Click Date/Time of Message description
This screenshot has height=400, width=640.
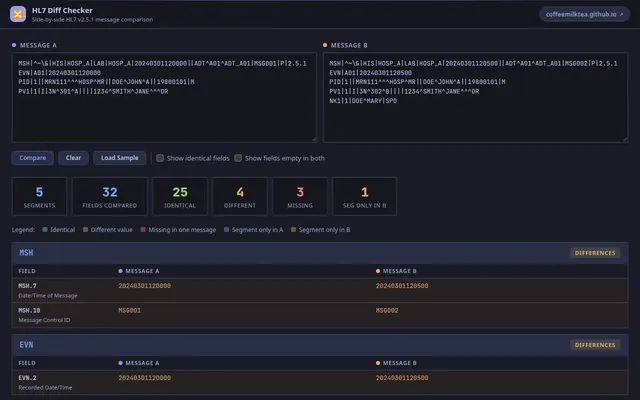48,296
